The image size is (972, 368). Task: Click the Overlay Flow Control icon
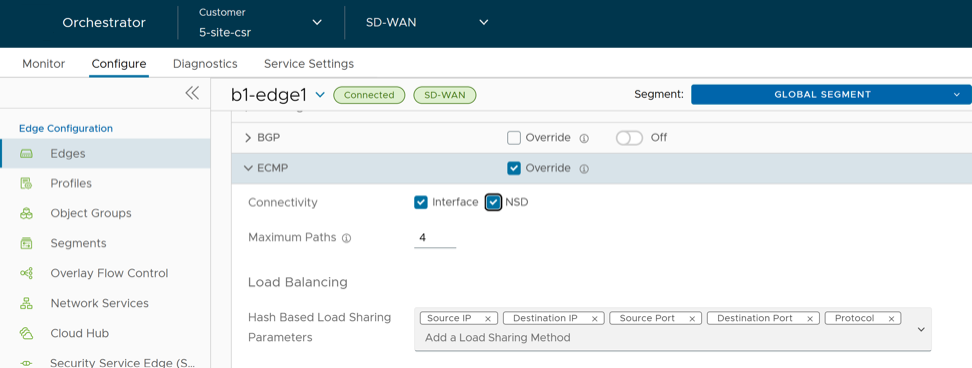tap(26, 273)
